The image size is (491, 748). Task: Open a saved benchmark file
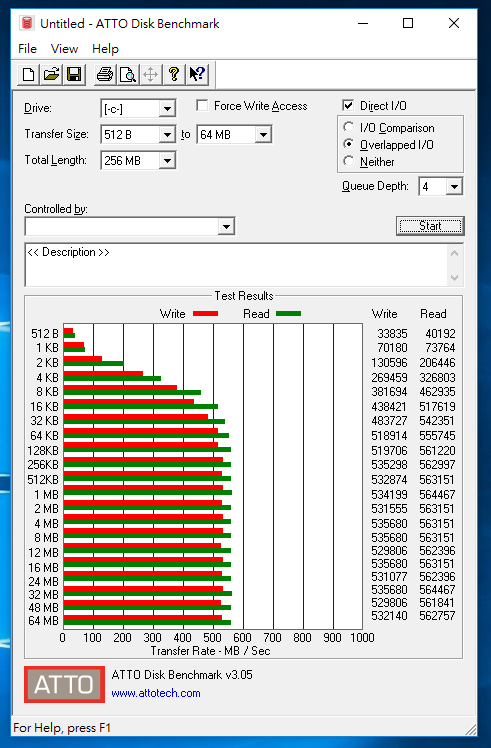tap(52, 74)
